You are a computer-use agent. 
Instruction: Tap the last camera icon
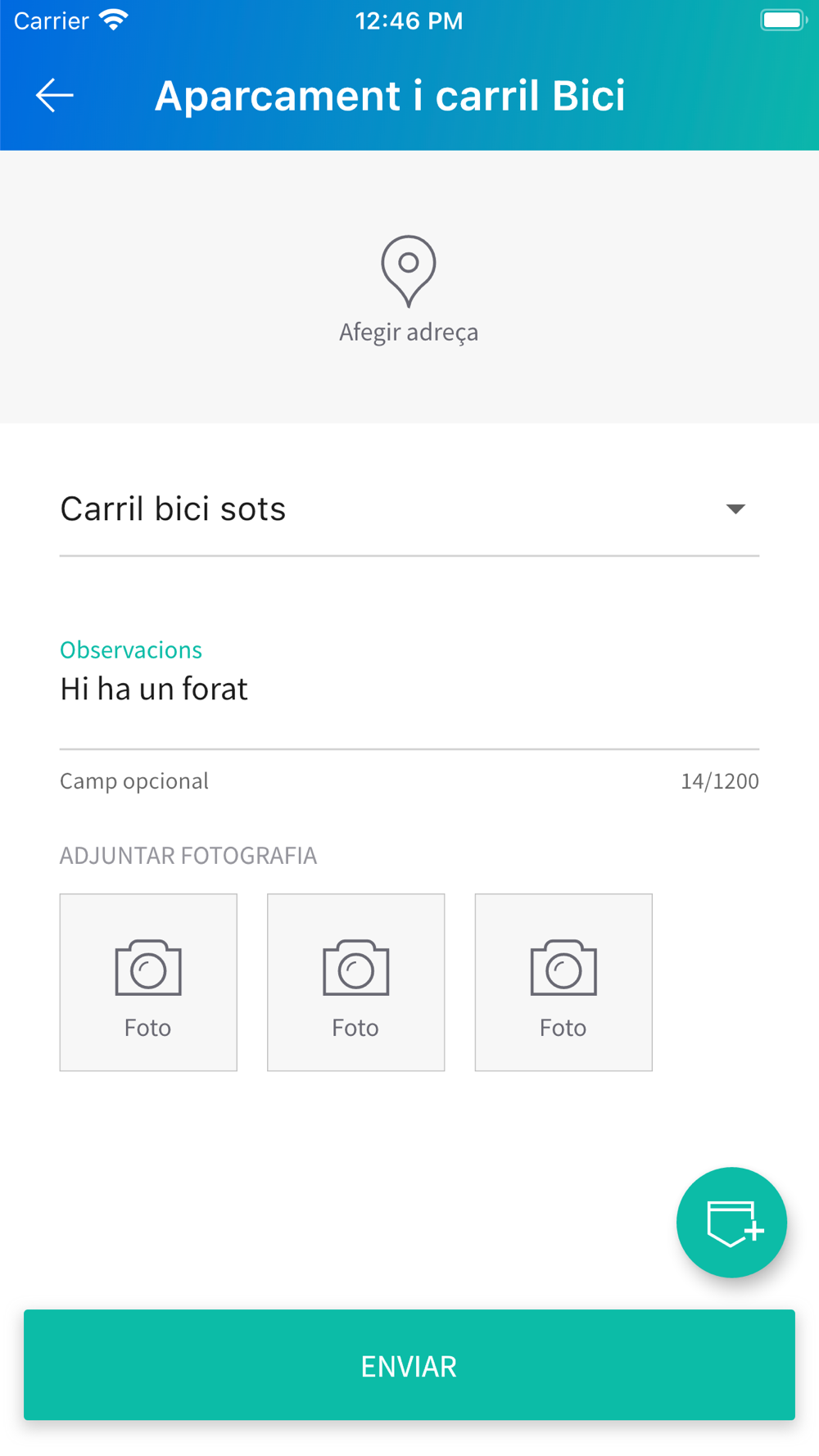coord(563,968)
